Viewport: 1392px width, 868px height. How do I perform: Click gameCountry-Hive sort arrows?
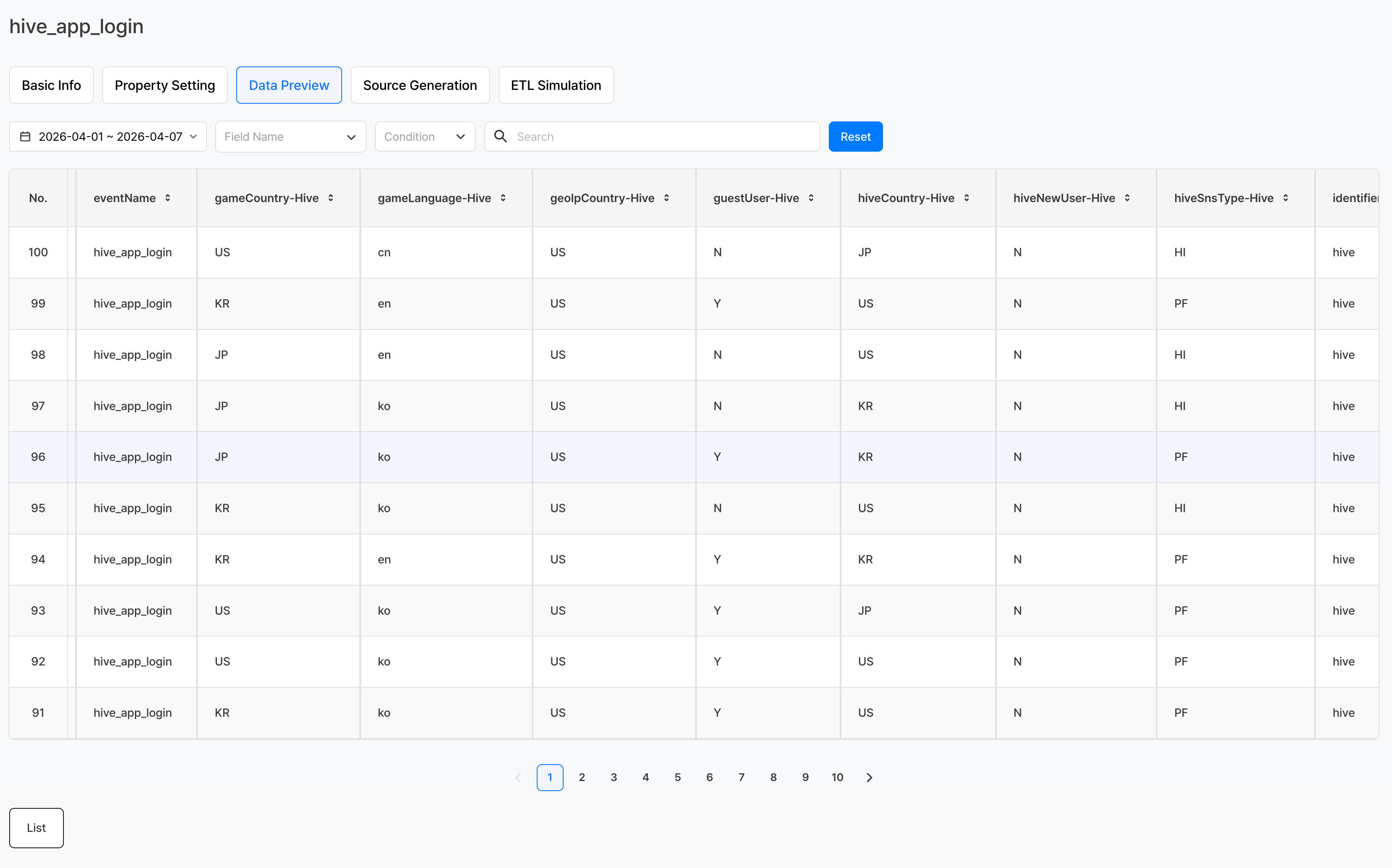[x=331, y=198]
